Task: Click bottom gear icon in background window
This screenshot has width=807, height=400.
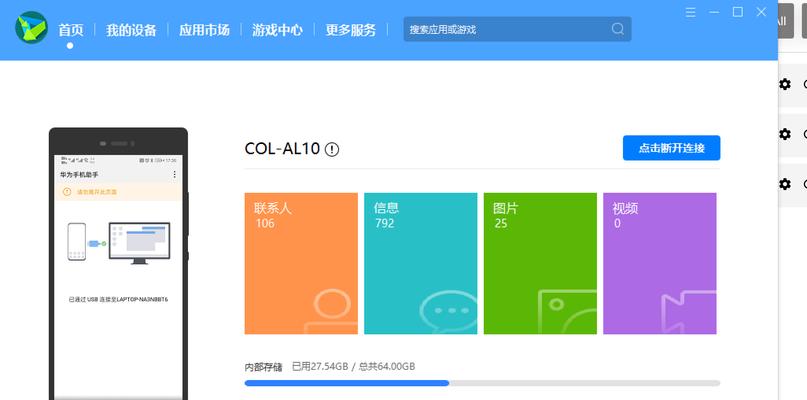Action: [x=785, y=184]
